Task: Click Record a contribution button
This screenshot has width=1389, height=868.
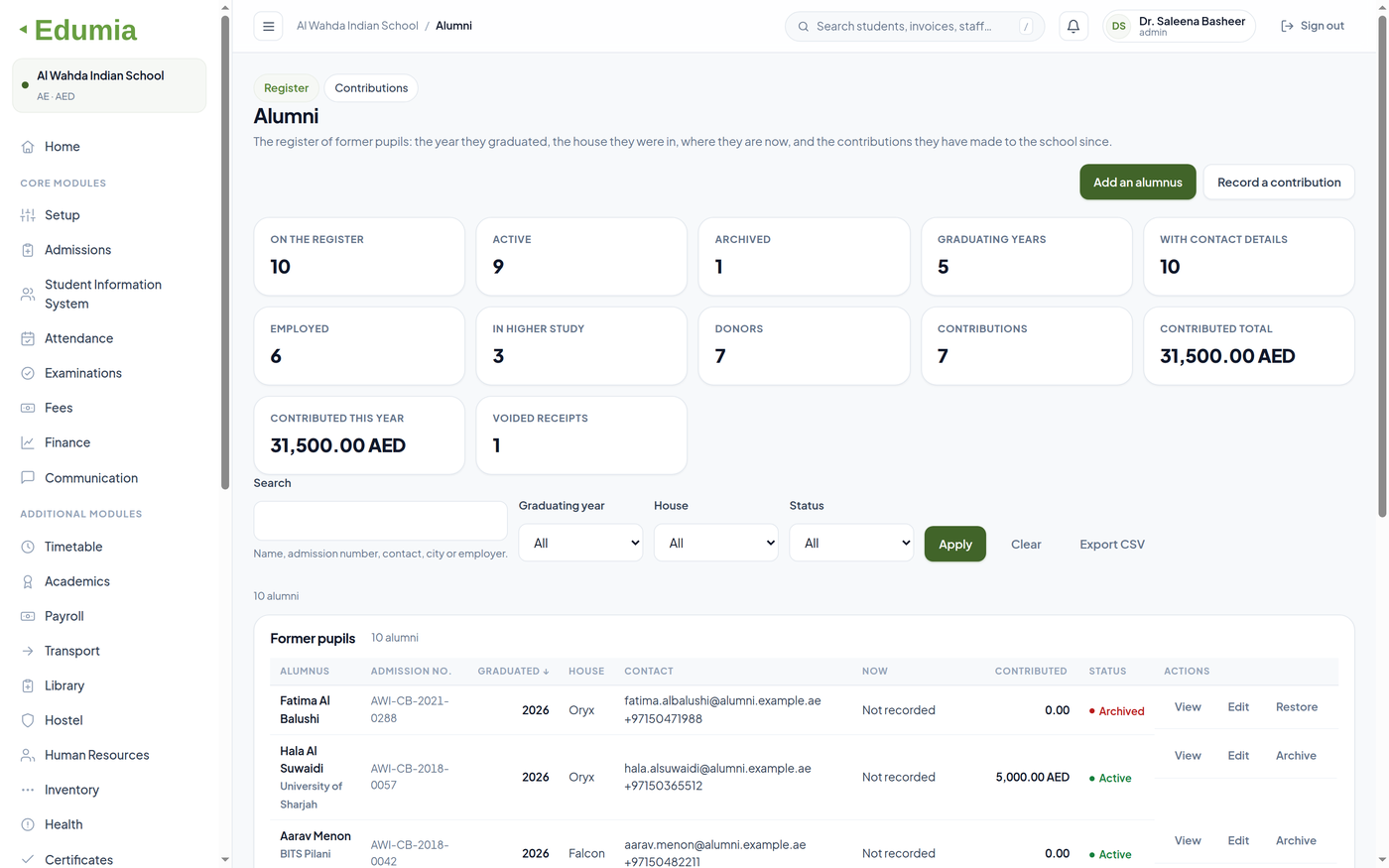Action: tap(1279, 183)
